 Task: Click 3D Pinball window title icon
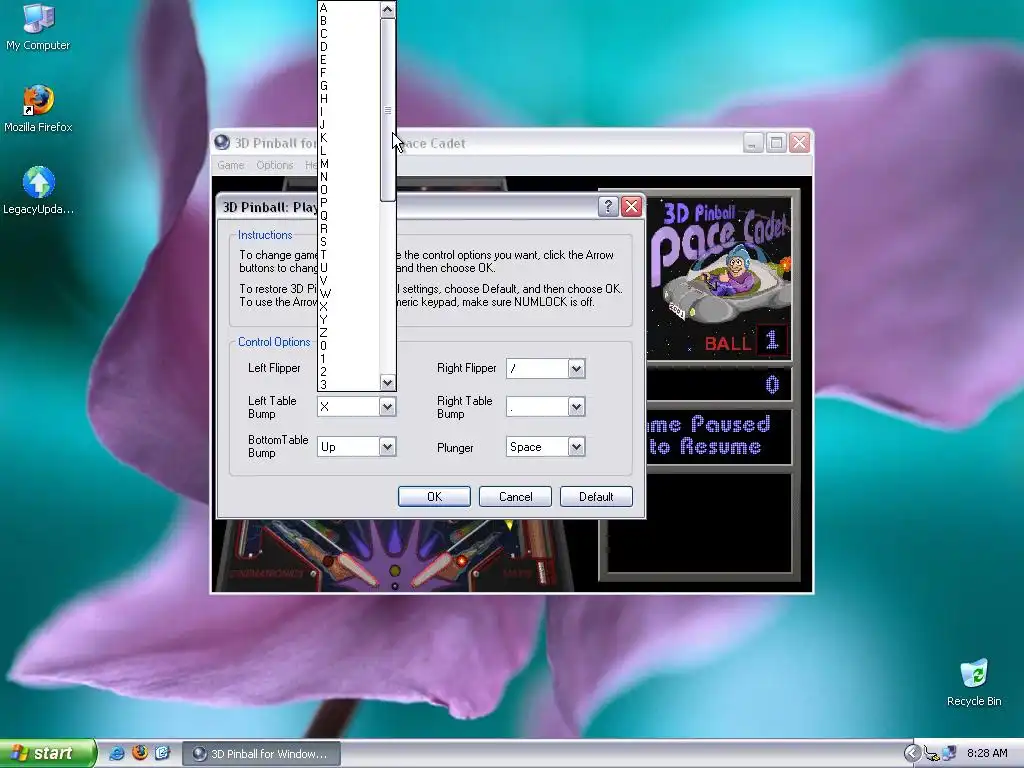222,142
